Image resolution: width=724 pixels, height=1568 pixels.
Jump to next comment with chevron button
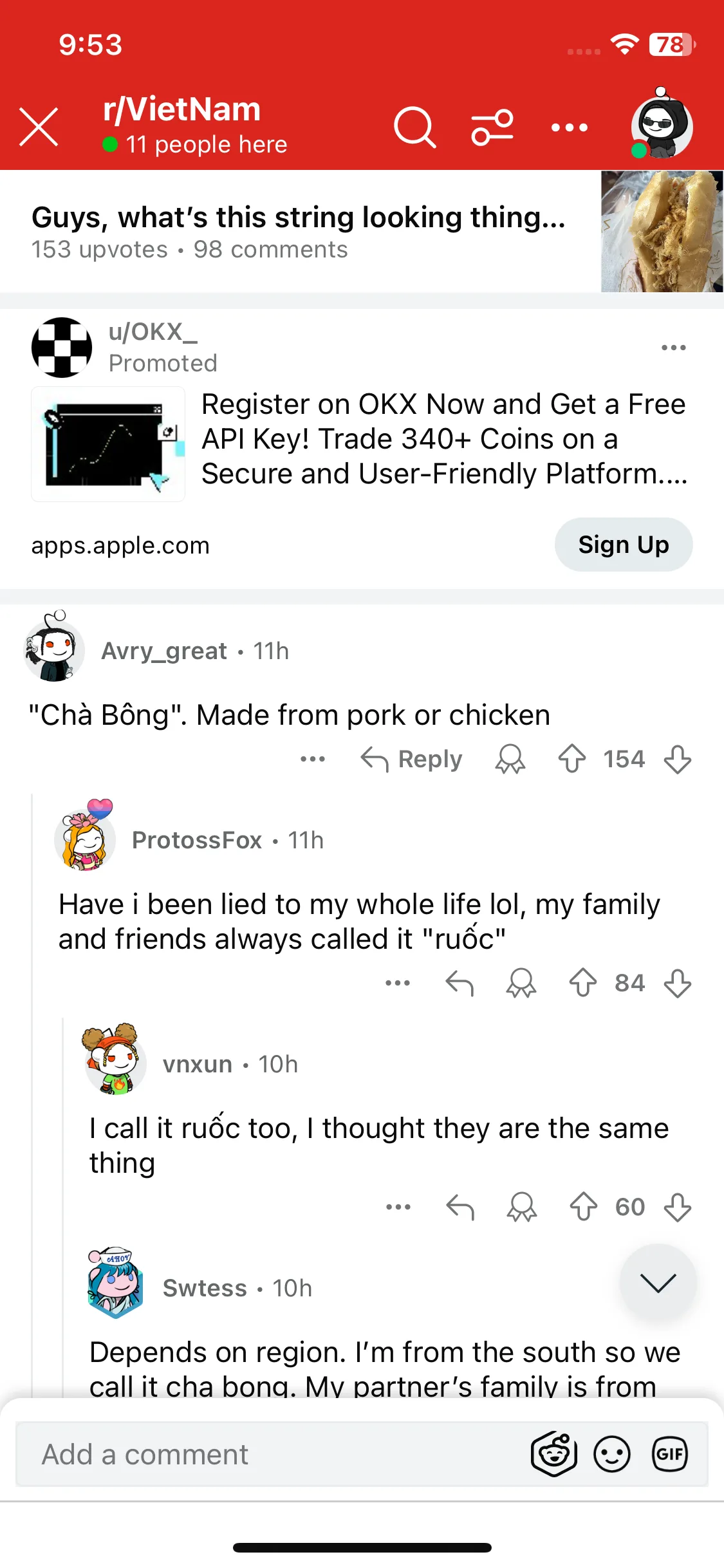[x=658, y=1282]
